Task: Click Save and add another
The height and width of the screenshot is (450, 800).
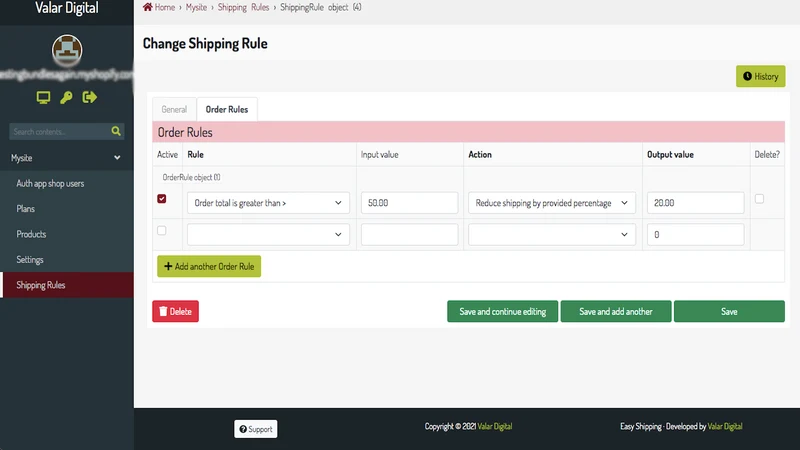Action: coord(616,311)
